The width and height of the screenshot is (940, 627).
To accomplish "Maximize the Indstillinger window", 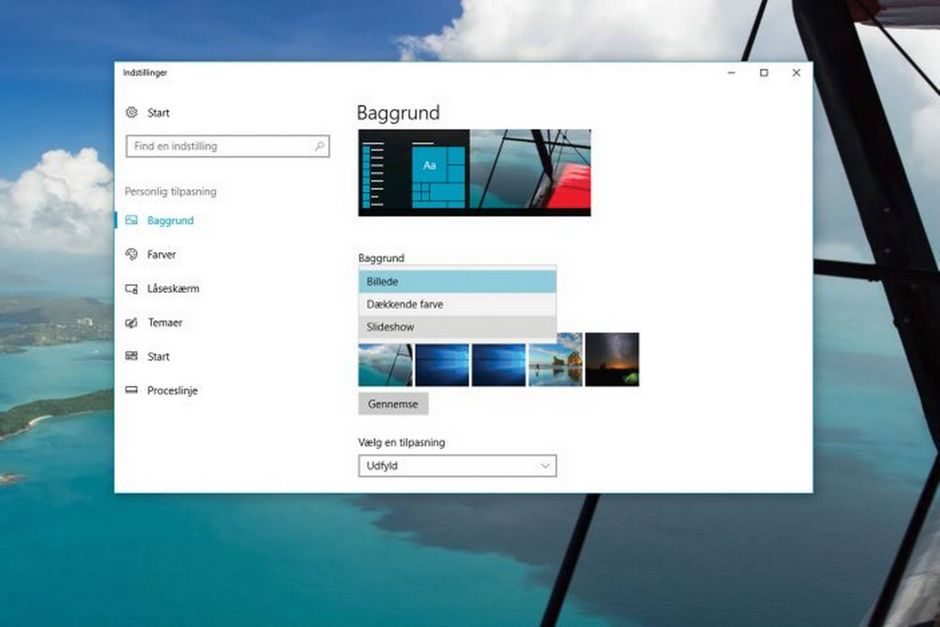I will tap(764, 73).
